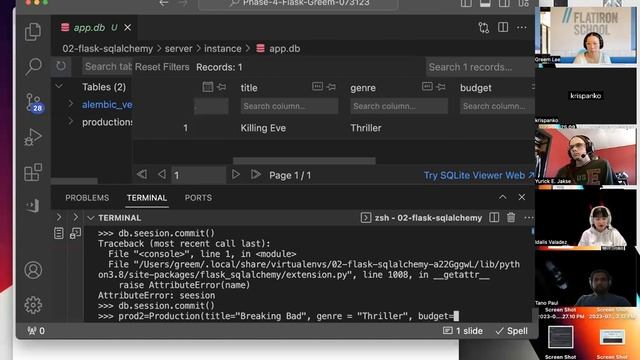Focus the Search 1 records field
Viewport: 640px width, 360px height.
coord(480,67)
